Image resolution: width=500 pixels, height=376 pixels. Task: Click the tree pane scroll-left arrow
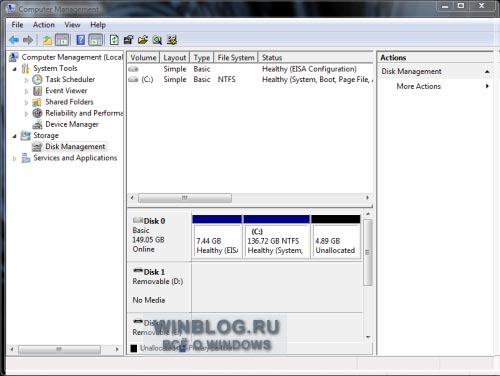(12, 349)
